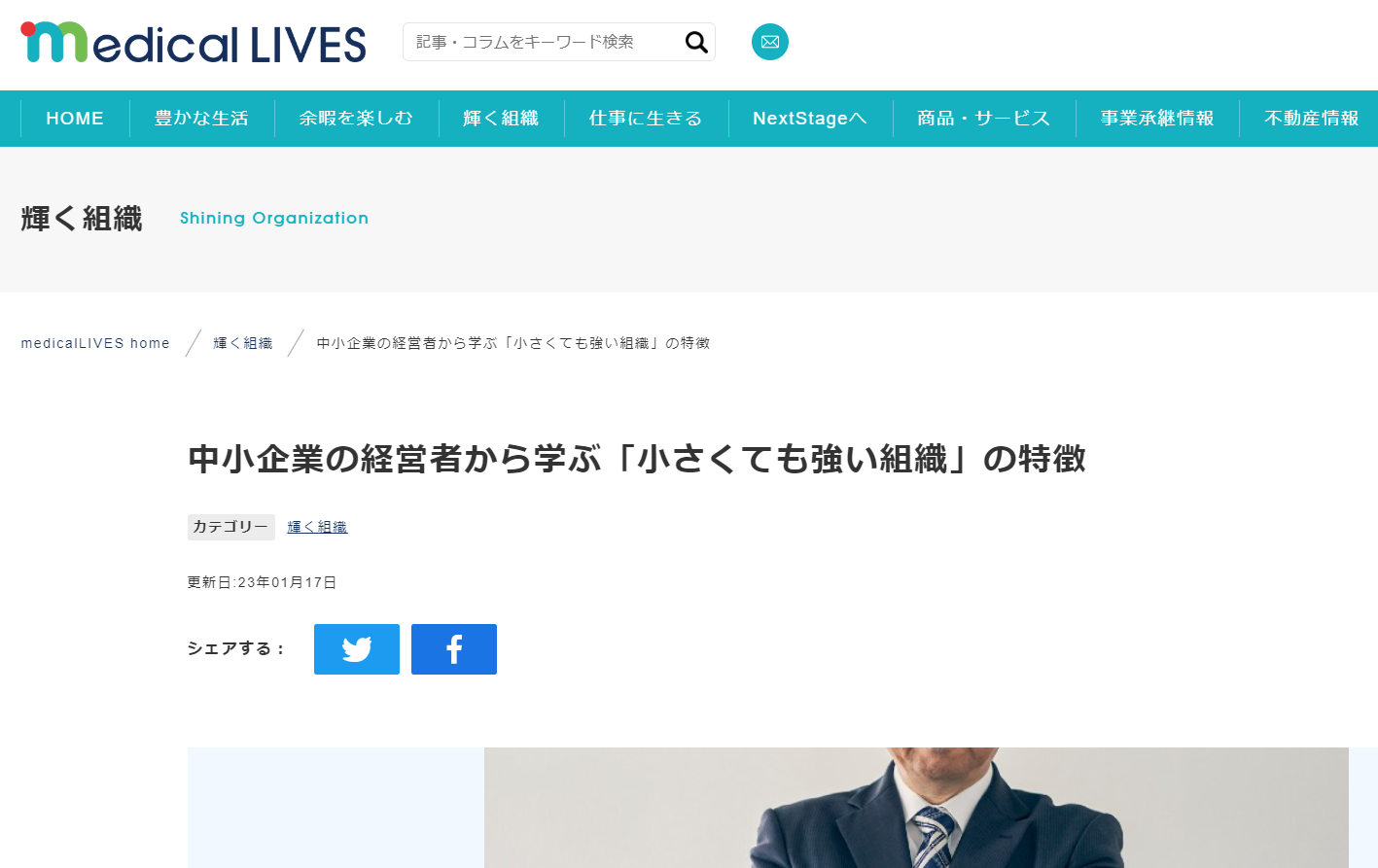Share article on Facebook
Image resolution: width=1378 pixels, height=868 pixels.
454,649
